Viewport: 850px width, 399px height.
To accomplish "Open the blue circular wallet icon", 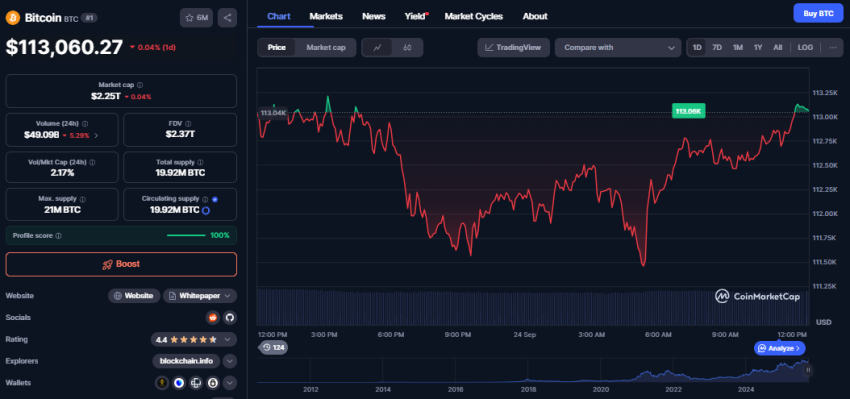I will [x=179, y=383].
